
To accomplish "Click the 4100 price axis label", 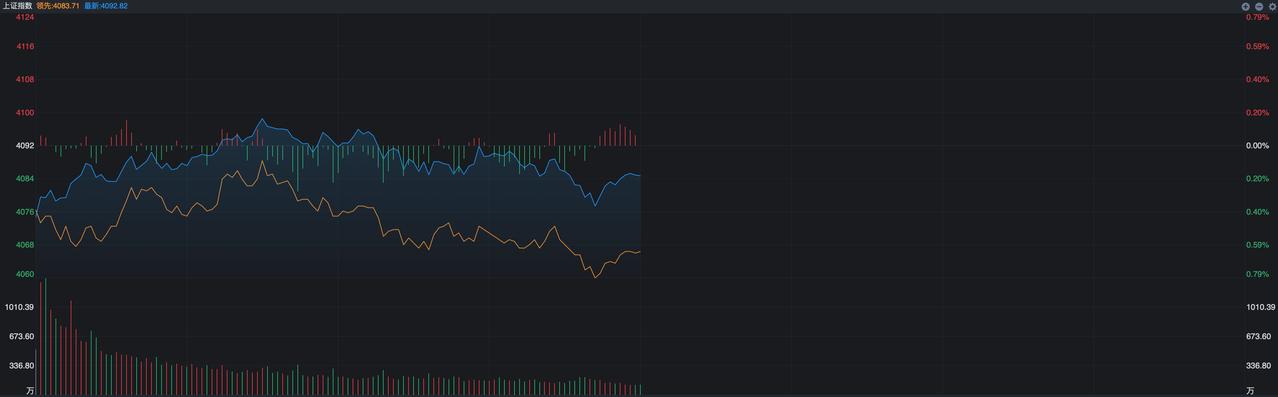I will click(x=25, y=113).
